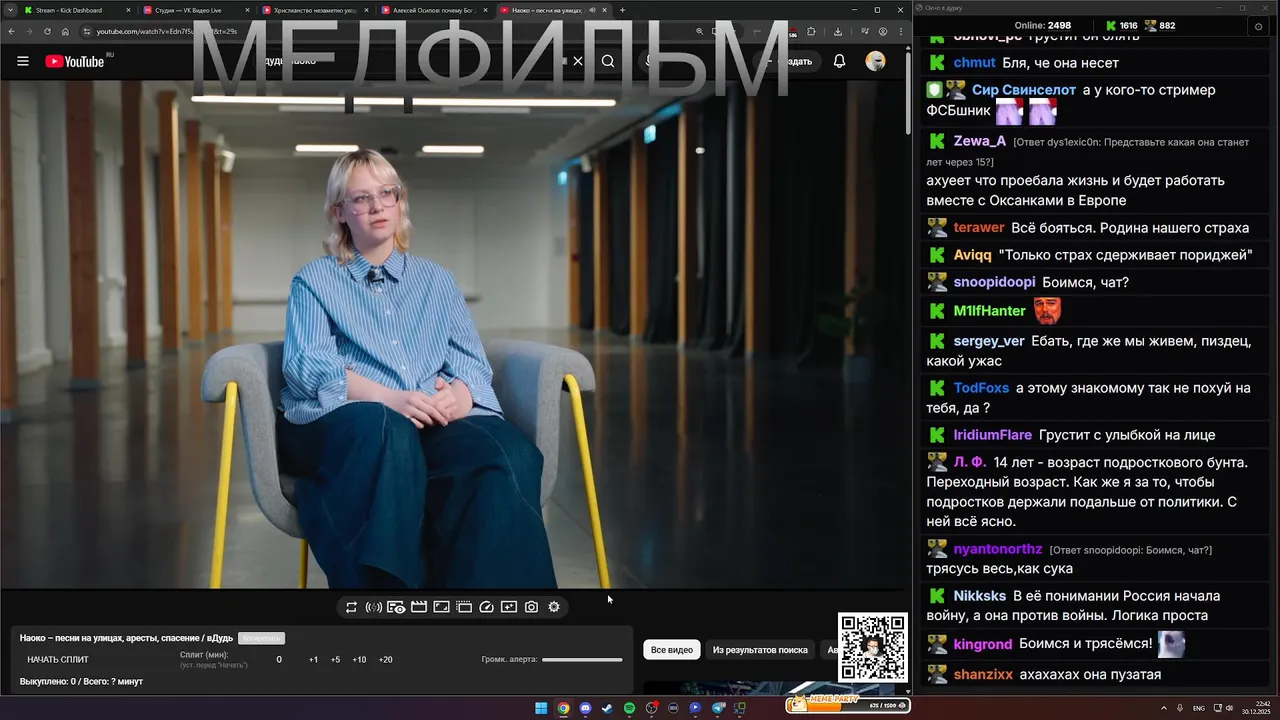
Task: Close the Наоко – песни на улицах tab
Action: [x=605, y=10]
